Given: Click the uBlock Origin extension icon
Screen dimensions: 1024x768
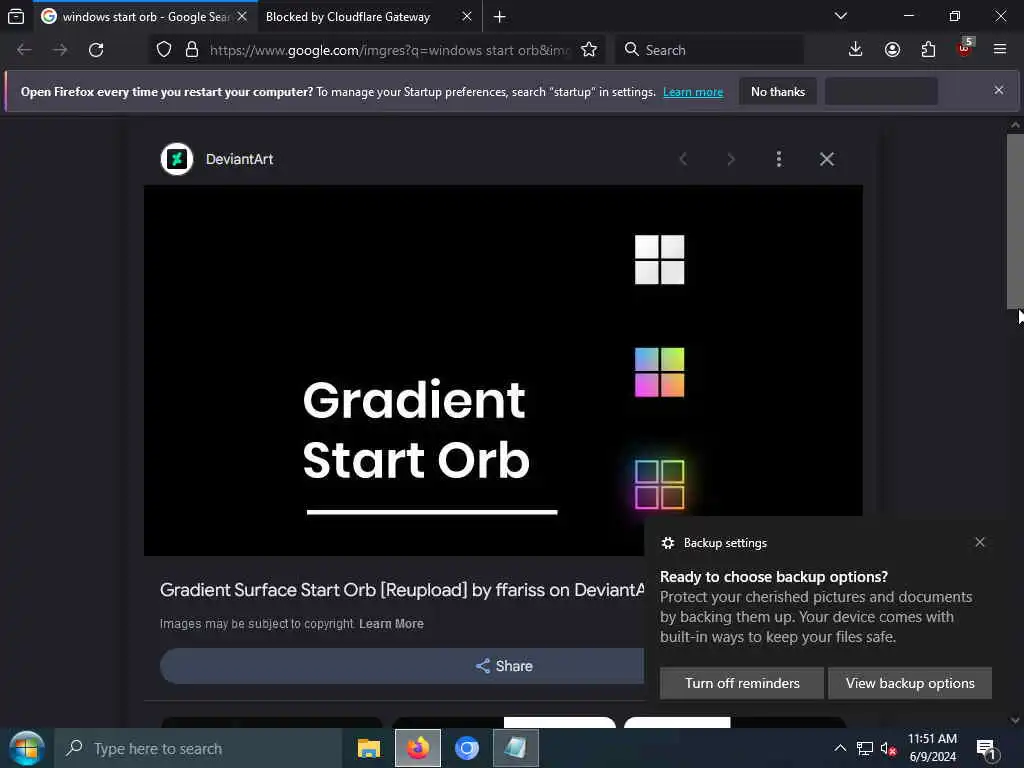Looking at the screenshot, I should (965, 48).
